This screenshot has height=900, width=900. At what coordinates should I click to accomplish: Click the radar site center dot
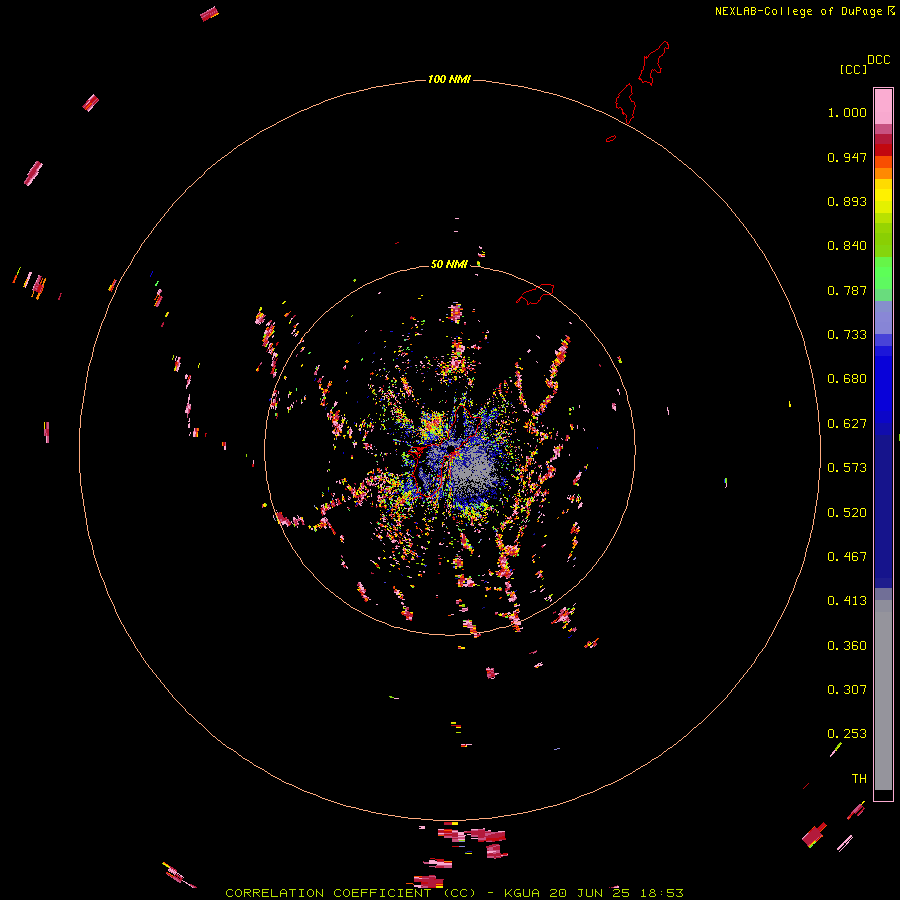452,448
